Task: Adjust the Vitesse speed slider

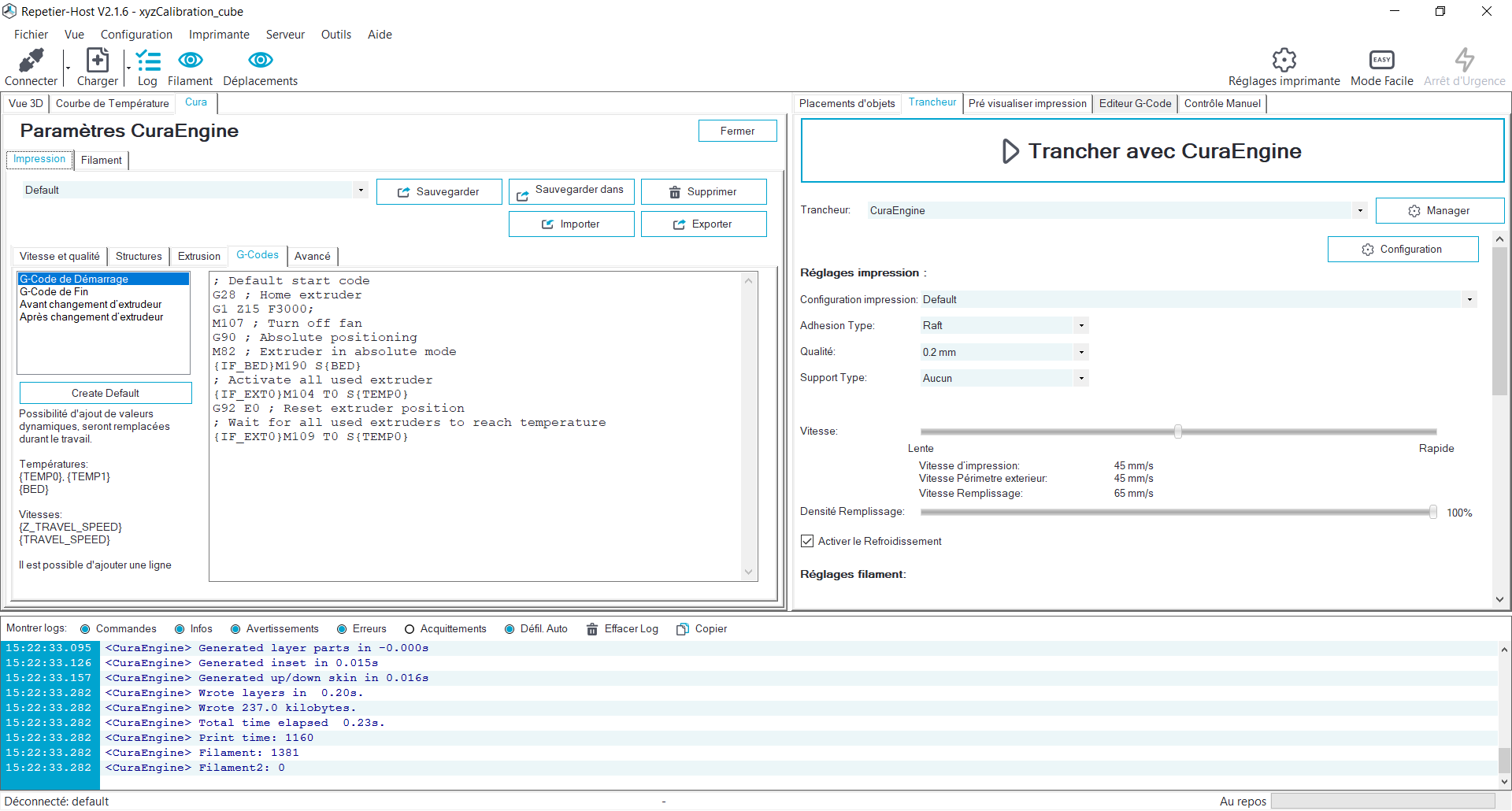Action: [x=1178, y=431]
